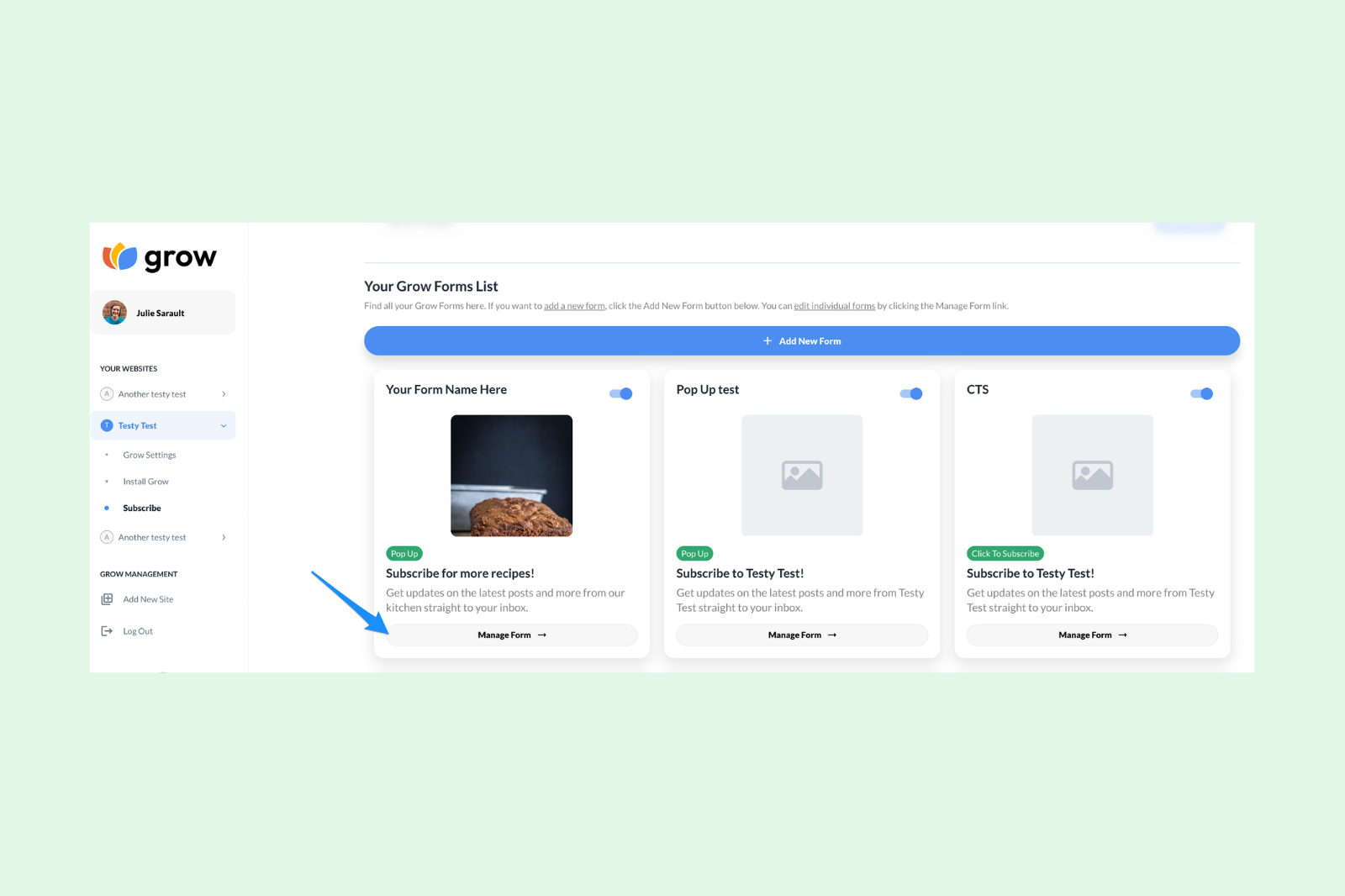The width and height of the screenshot is (1345, 896).
Task: Click Add New Site label
Action: tap(148, 599)
